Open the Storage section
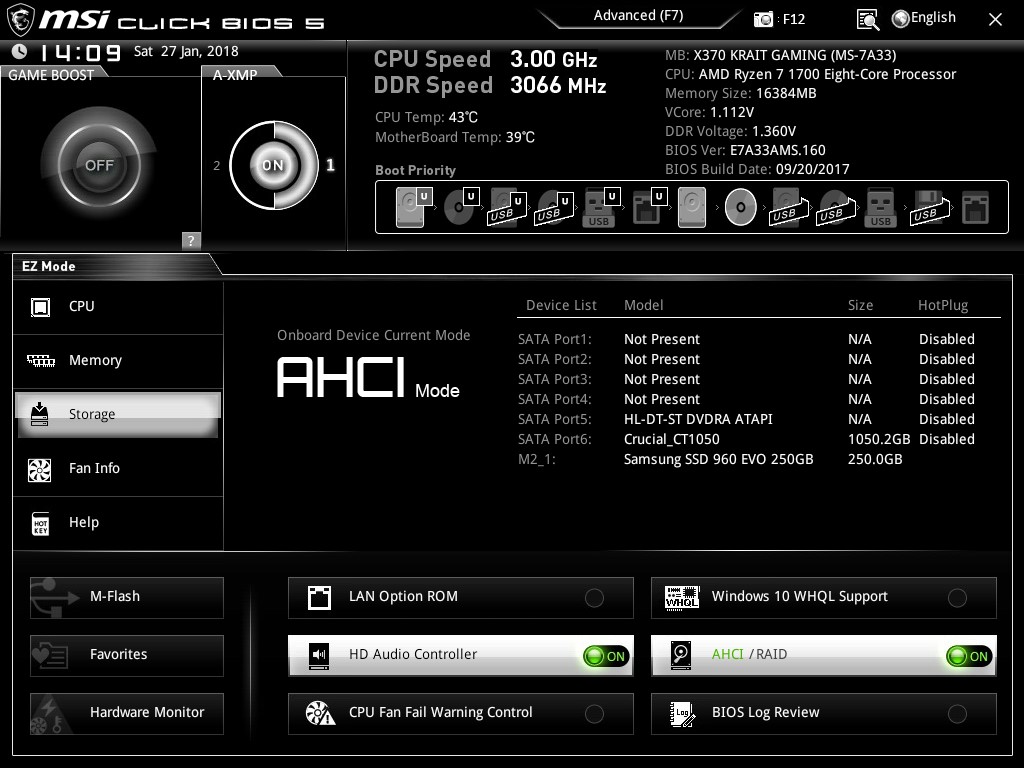This screenshot has width=1024, height=768. pyautogui.click(x=118, y=415)
